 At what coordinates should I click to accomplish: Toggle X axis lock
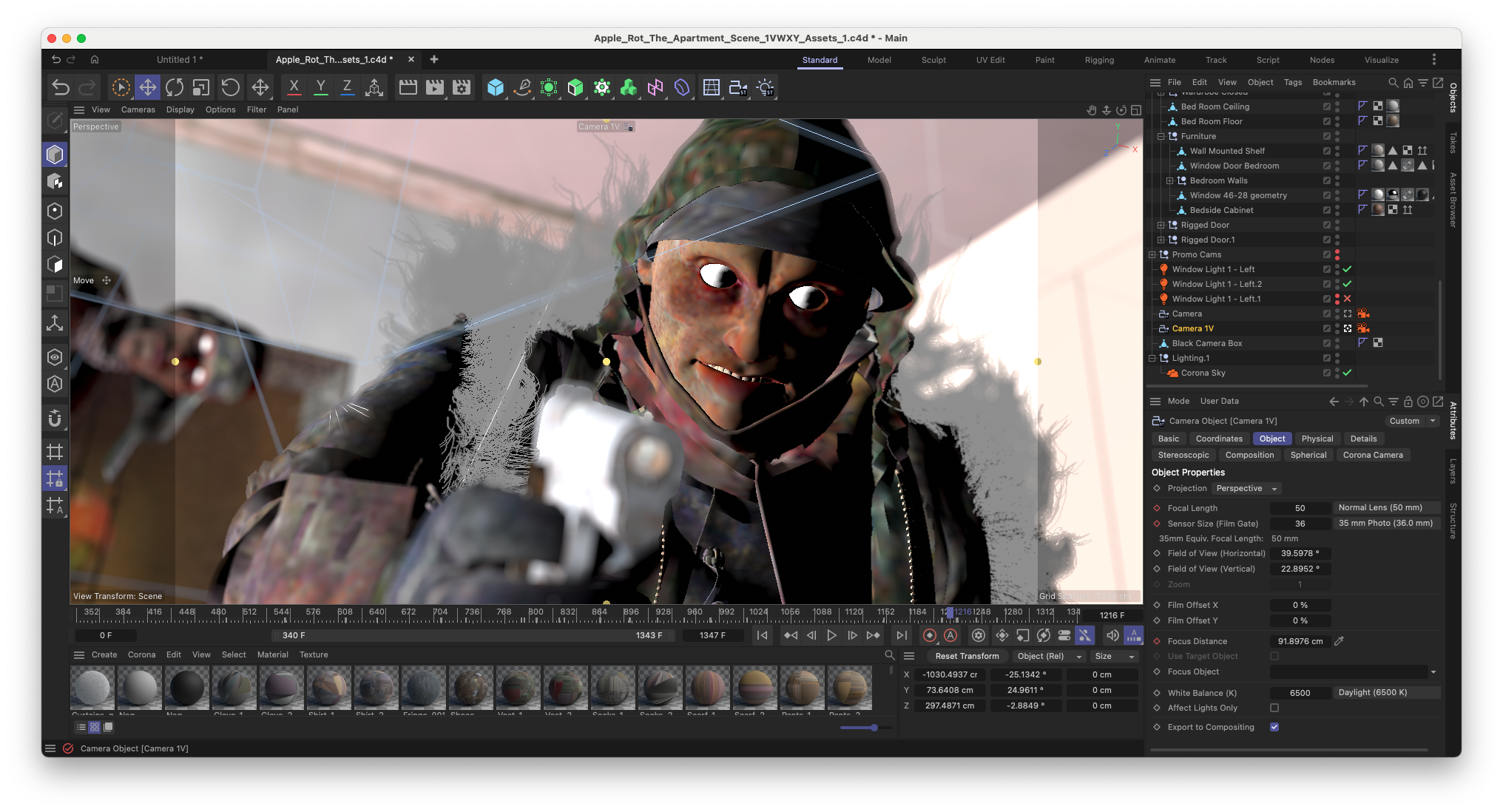(294, 87)
